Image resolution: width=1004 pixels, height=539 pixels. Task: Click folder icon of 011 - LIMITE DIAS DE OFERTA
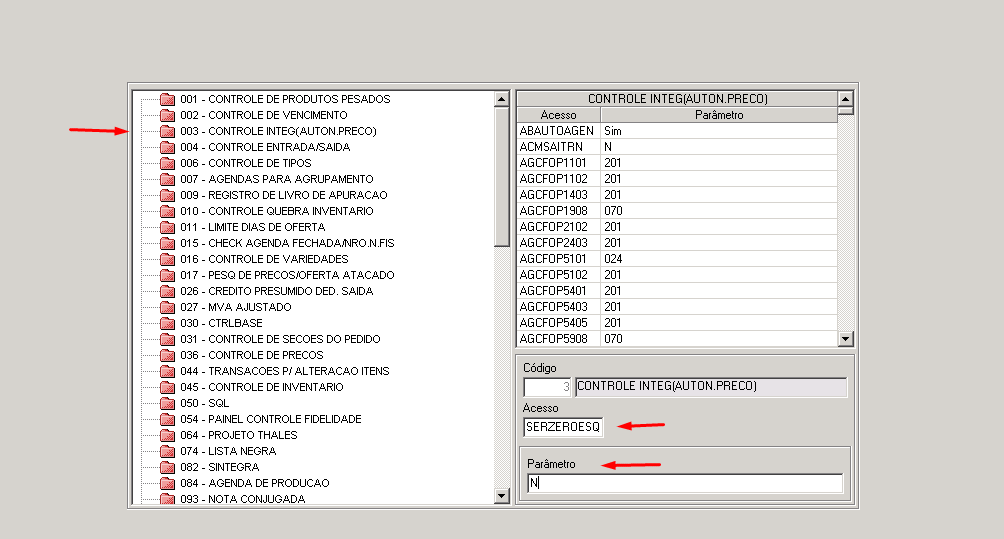167,227
